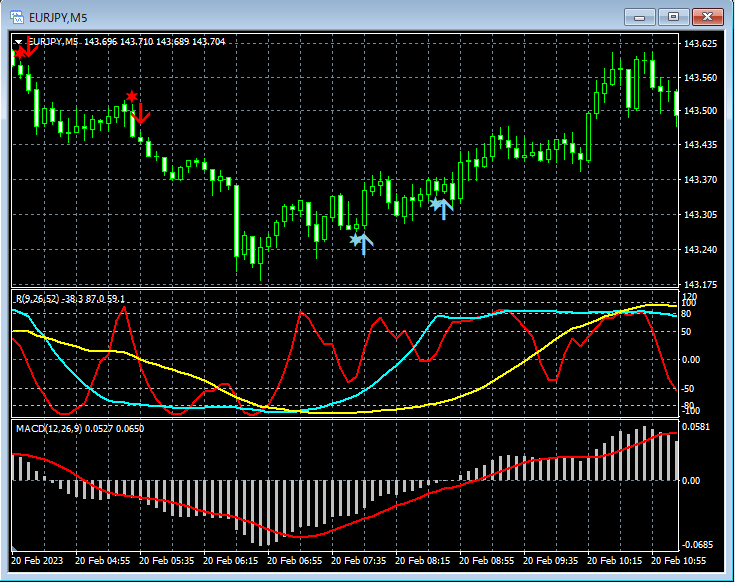Click the 143.500 price level on the axis
Screen dimensions: 736x582
coord(700,111)
